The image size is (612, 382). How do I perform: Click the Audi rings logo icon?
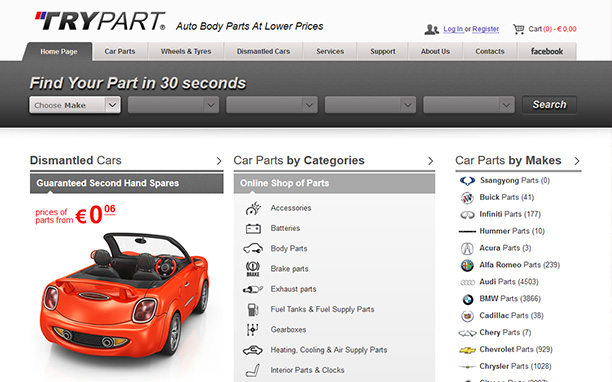(x=467, y=282)
